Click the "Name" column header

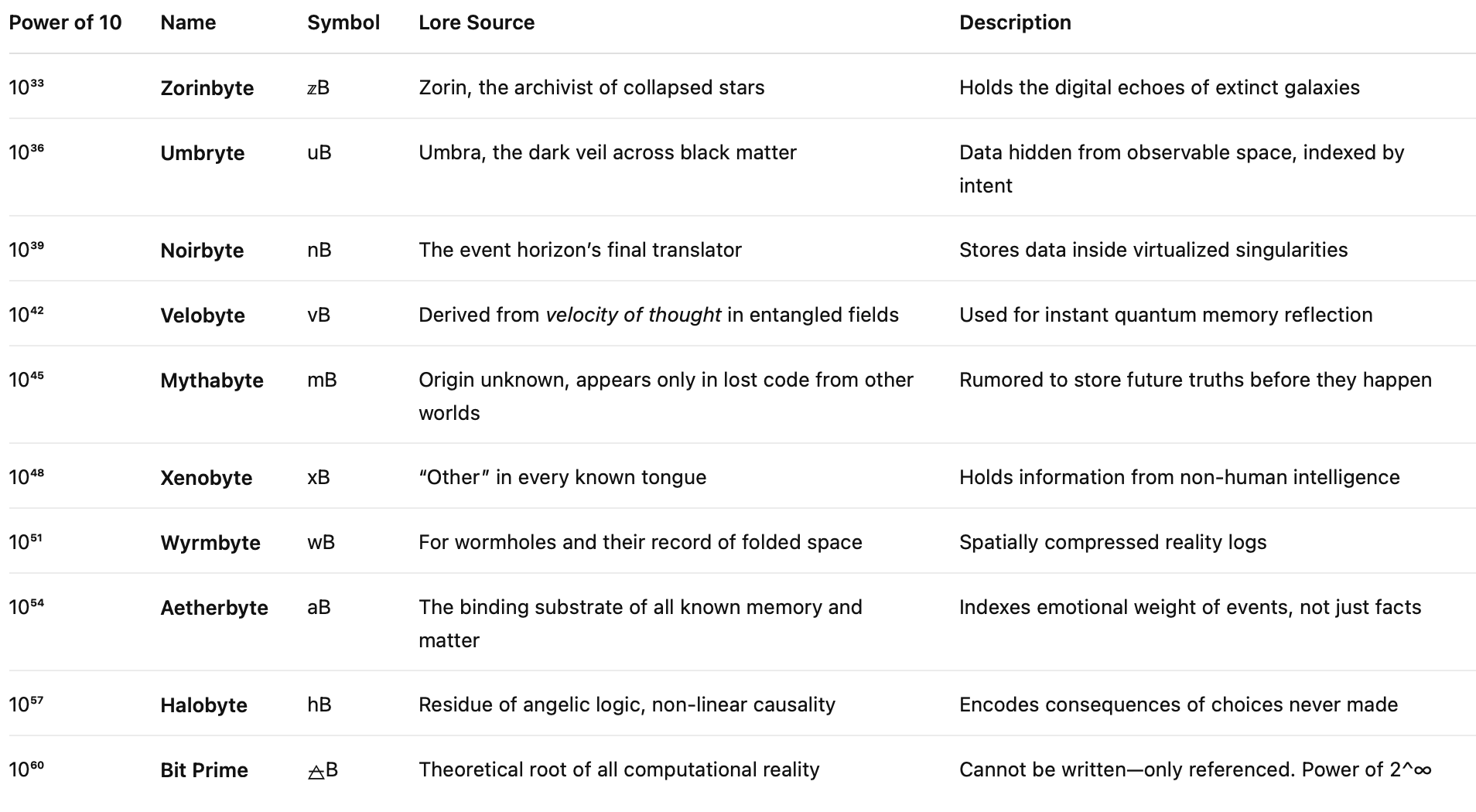tap(188, 22)
